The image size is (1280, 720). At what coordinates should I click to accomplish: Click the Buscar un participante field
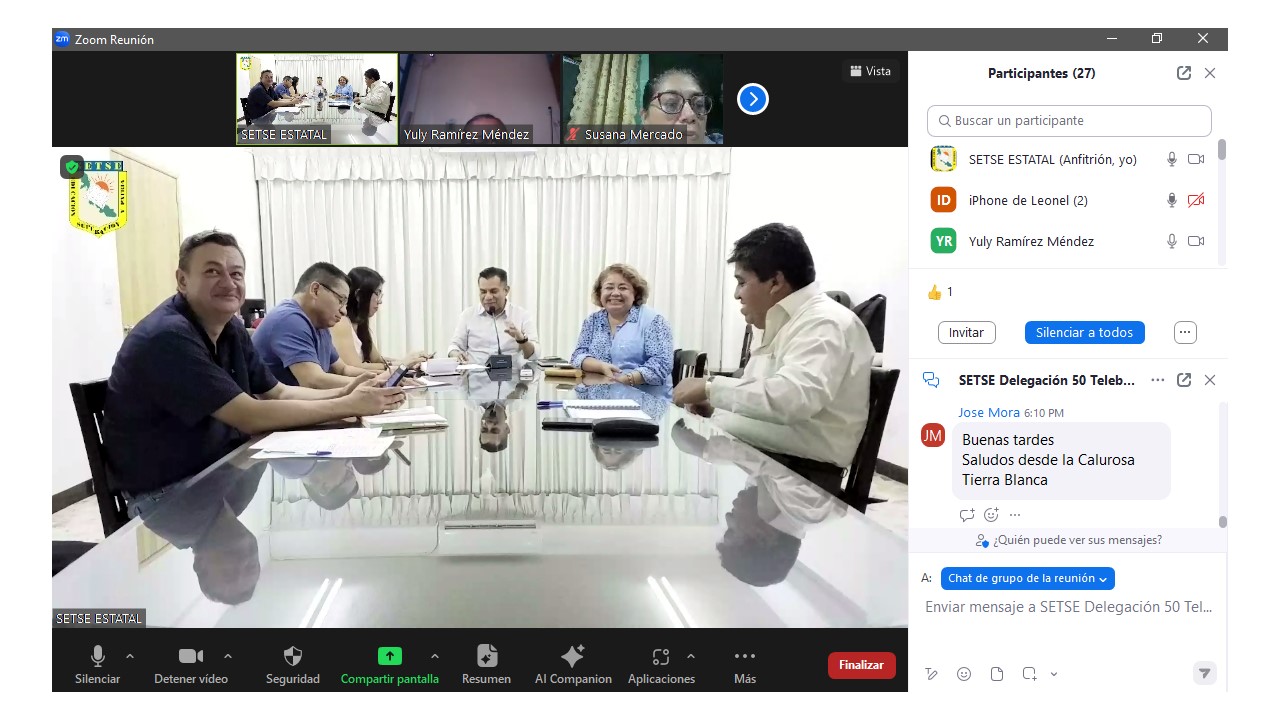(x=1069, y=120)
